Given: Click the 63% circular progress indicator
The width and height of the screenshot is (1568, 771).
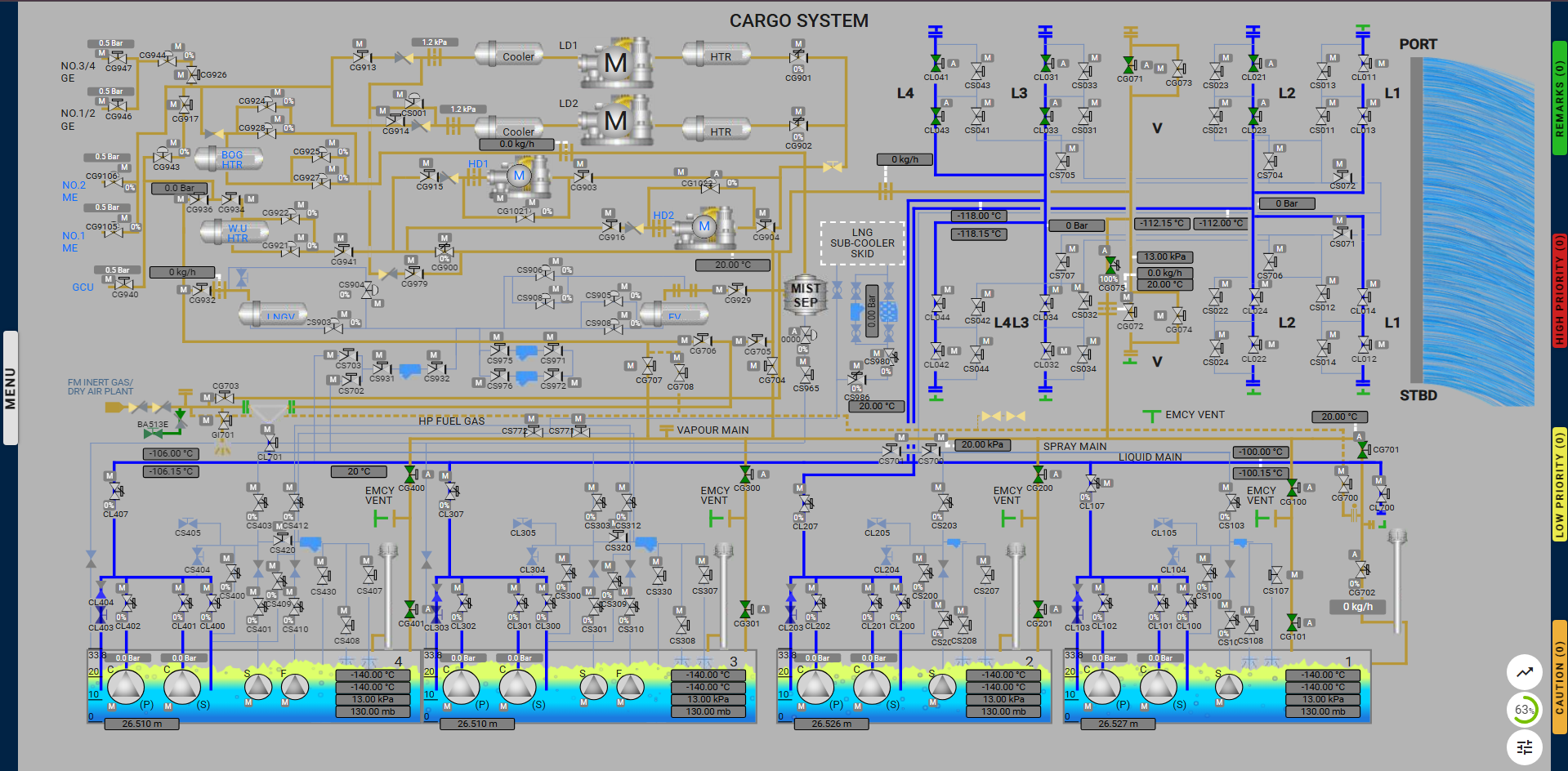Looking at the screenshot, I should click(1524, 710).
